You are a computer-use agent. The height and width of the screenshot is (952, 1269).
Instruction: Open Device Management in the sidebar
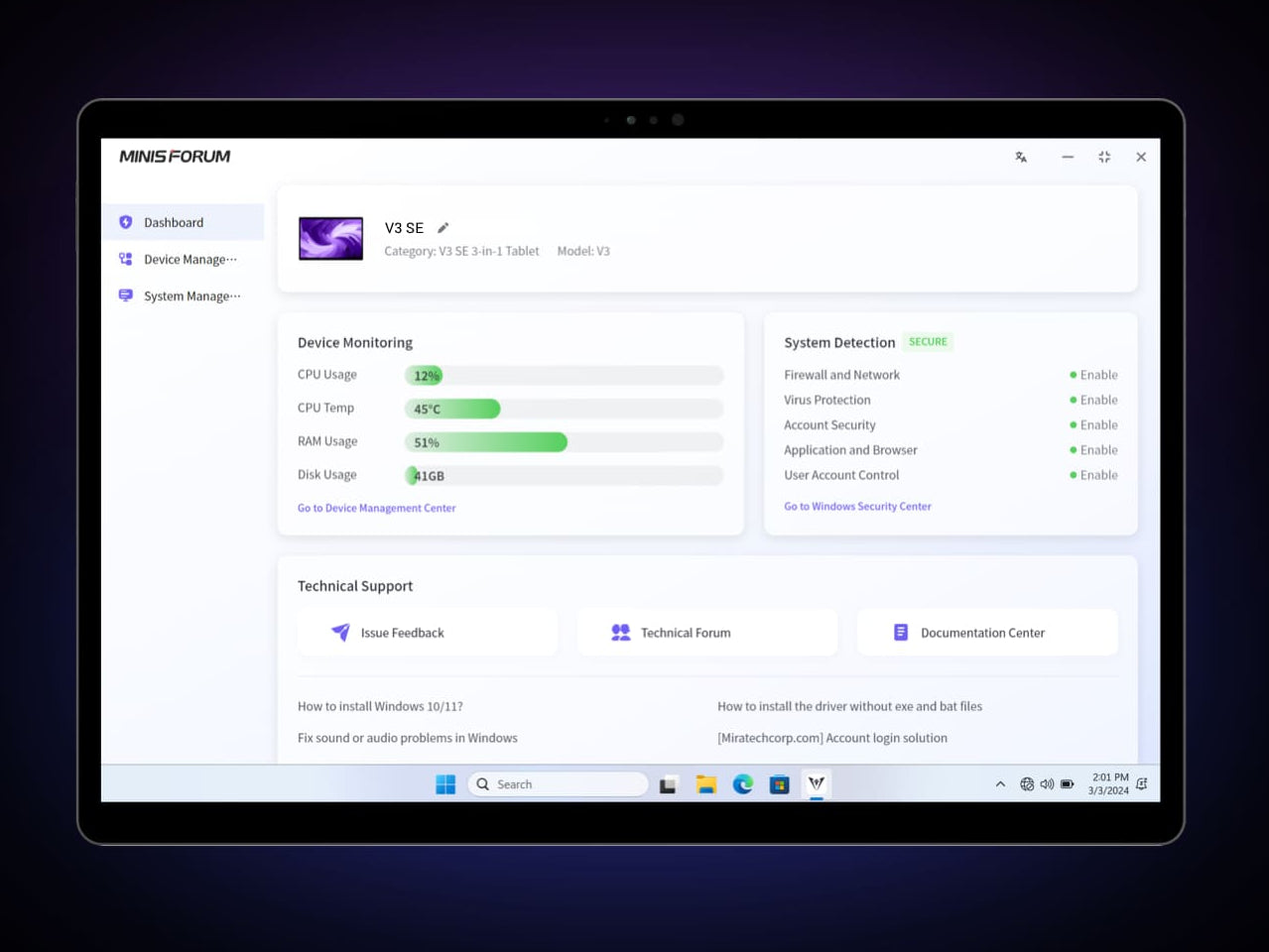click(x=190, y=260)
